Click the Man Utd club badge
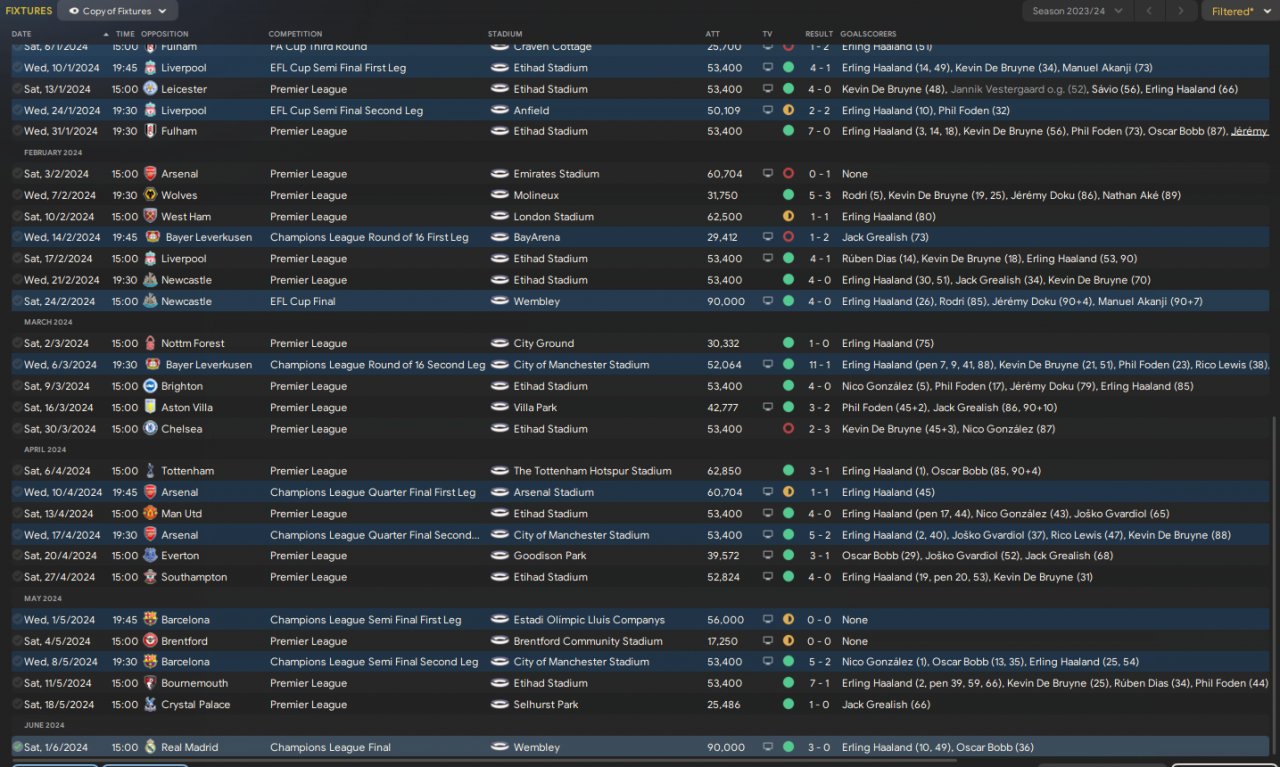Screen dimensions: 1280x767 [150, 514]
